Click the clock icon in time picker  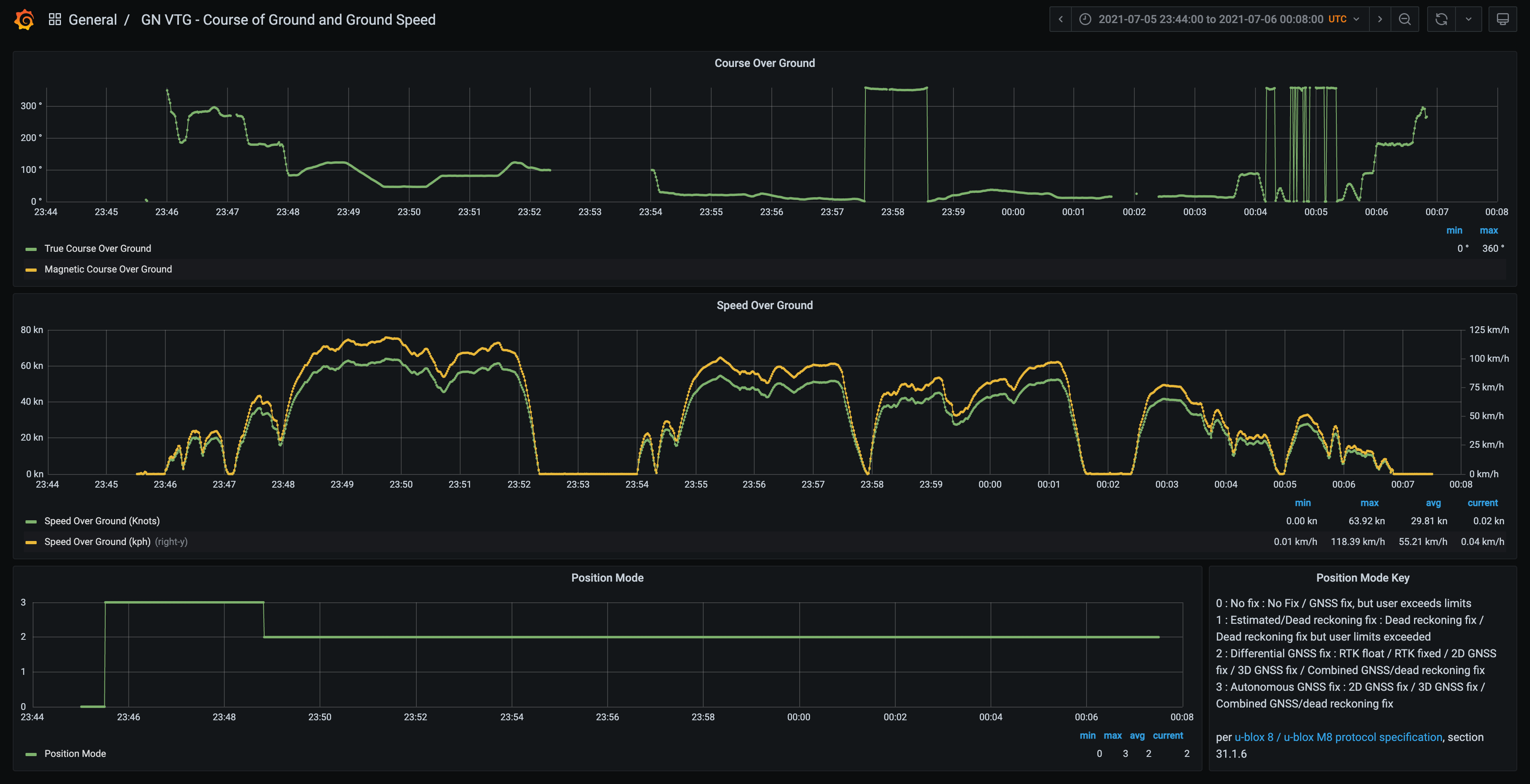coord(1085,20)
